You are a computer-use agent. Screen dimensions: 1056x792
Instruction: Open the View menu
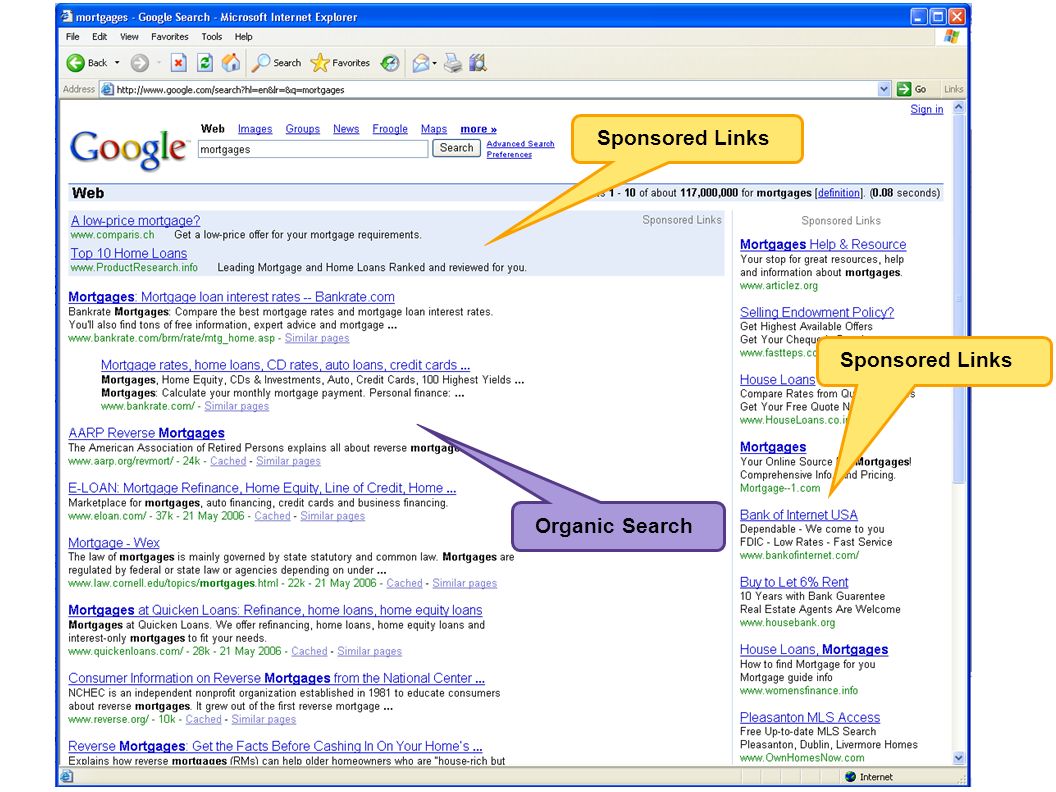pyautogui.click(x=129, y=36)
